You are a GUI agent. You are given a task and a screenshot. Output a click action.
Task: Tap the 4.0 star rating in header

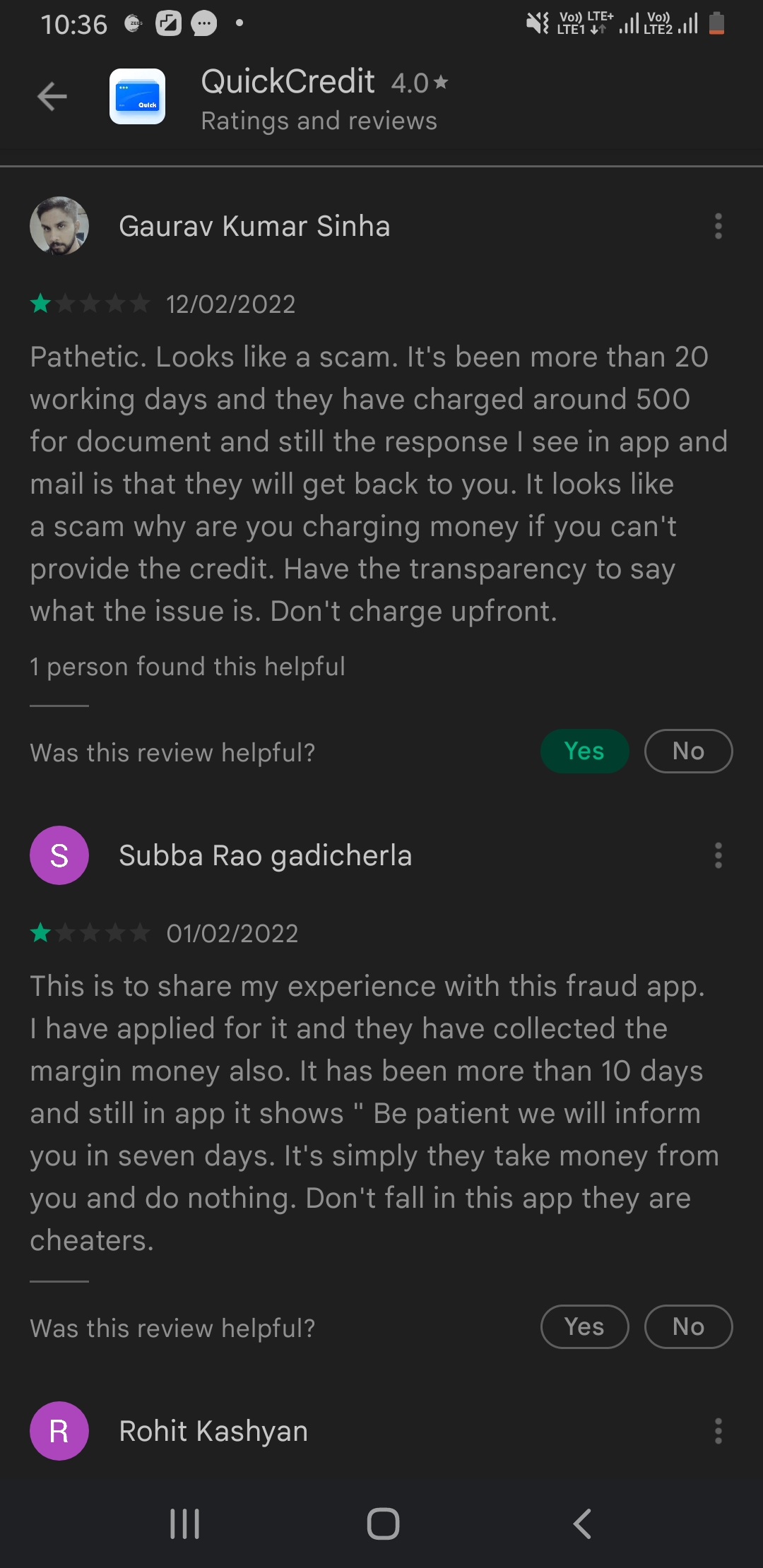(x=420, y=83)
